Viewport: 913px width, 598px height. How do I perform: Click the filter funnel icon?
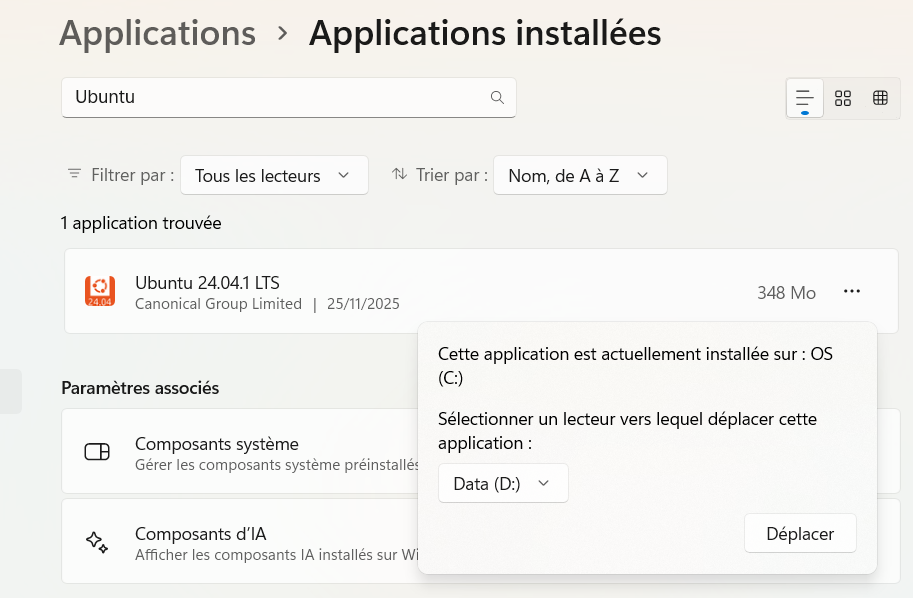tap(74, 174)
